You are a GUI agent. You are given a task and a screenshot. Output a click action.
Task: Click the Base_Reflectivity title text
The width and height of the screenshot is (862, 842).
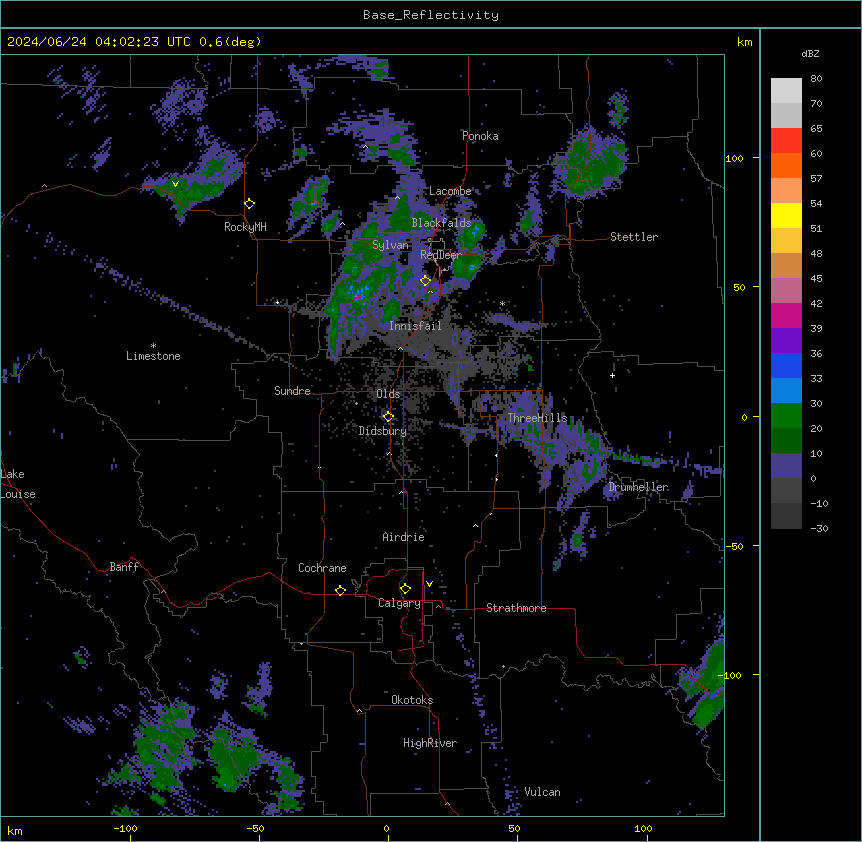pos(431,15)
